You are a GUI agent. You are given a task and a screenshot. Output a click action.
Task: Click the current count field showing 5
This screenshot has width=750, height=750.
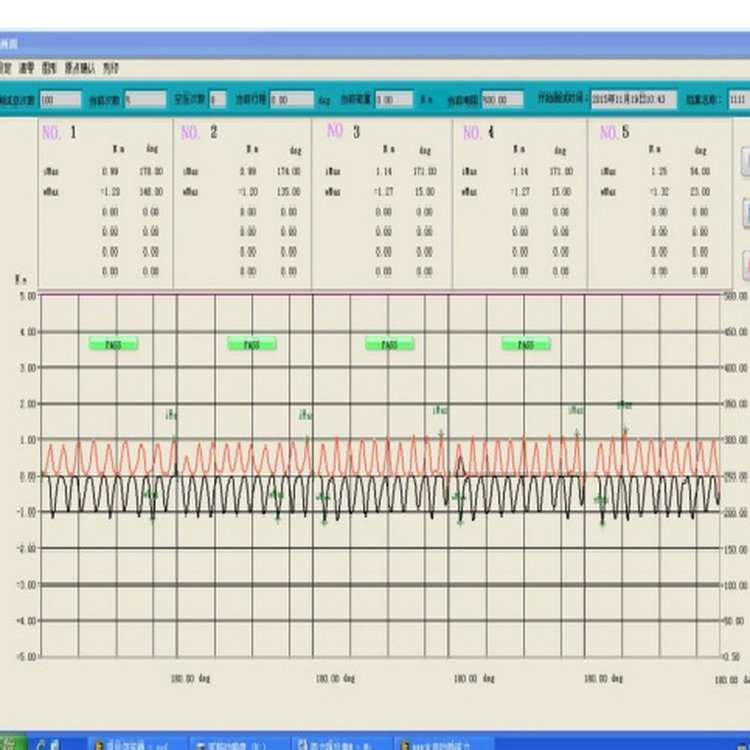pos(145,99)
